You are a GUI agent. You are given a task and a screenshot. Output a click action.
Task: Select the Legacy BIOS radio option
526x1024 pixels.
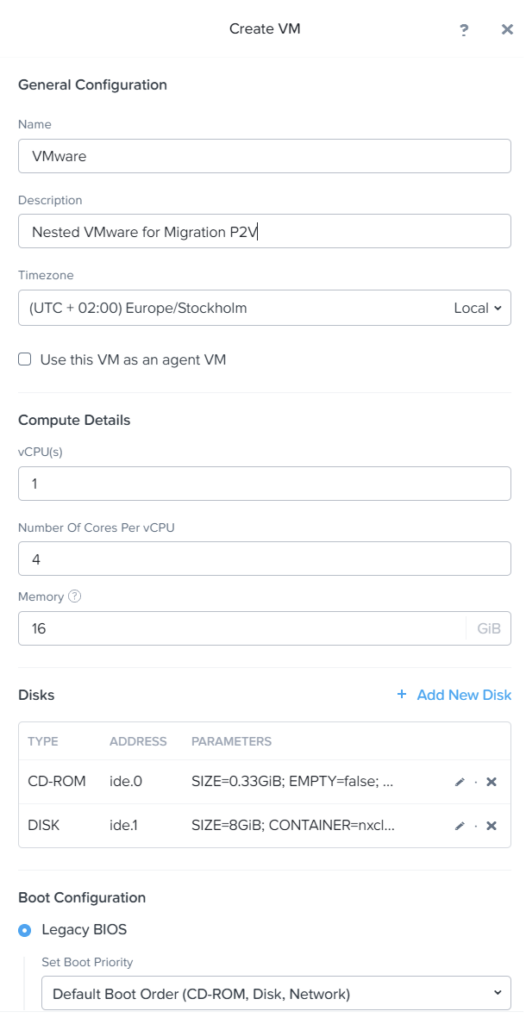(25, 929)
